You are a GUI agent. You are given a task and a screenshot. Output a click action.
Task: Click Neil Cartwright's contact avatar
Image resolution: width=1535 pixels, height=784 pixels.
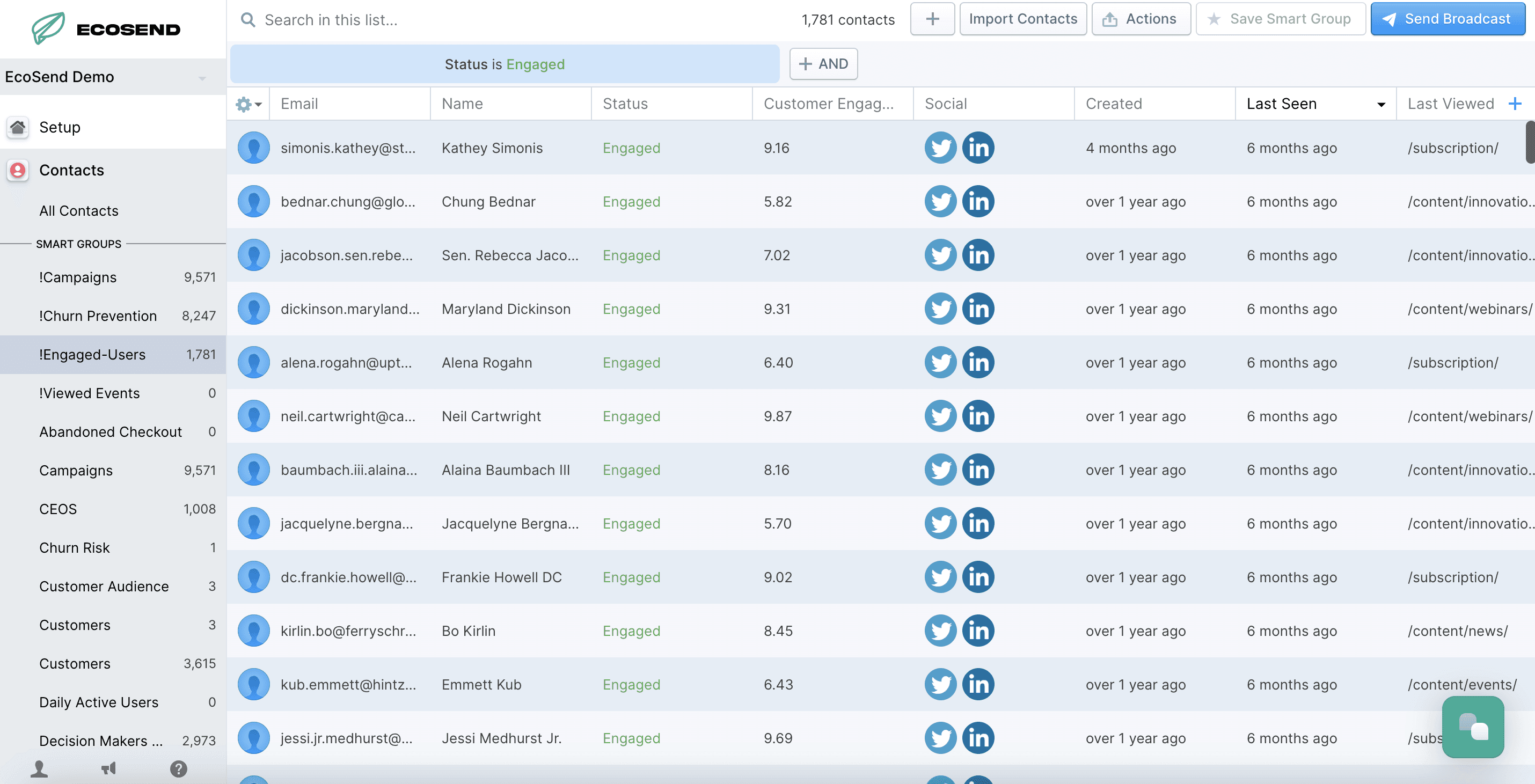click(253, 416)
